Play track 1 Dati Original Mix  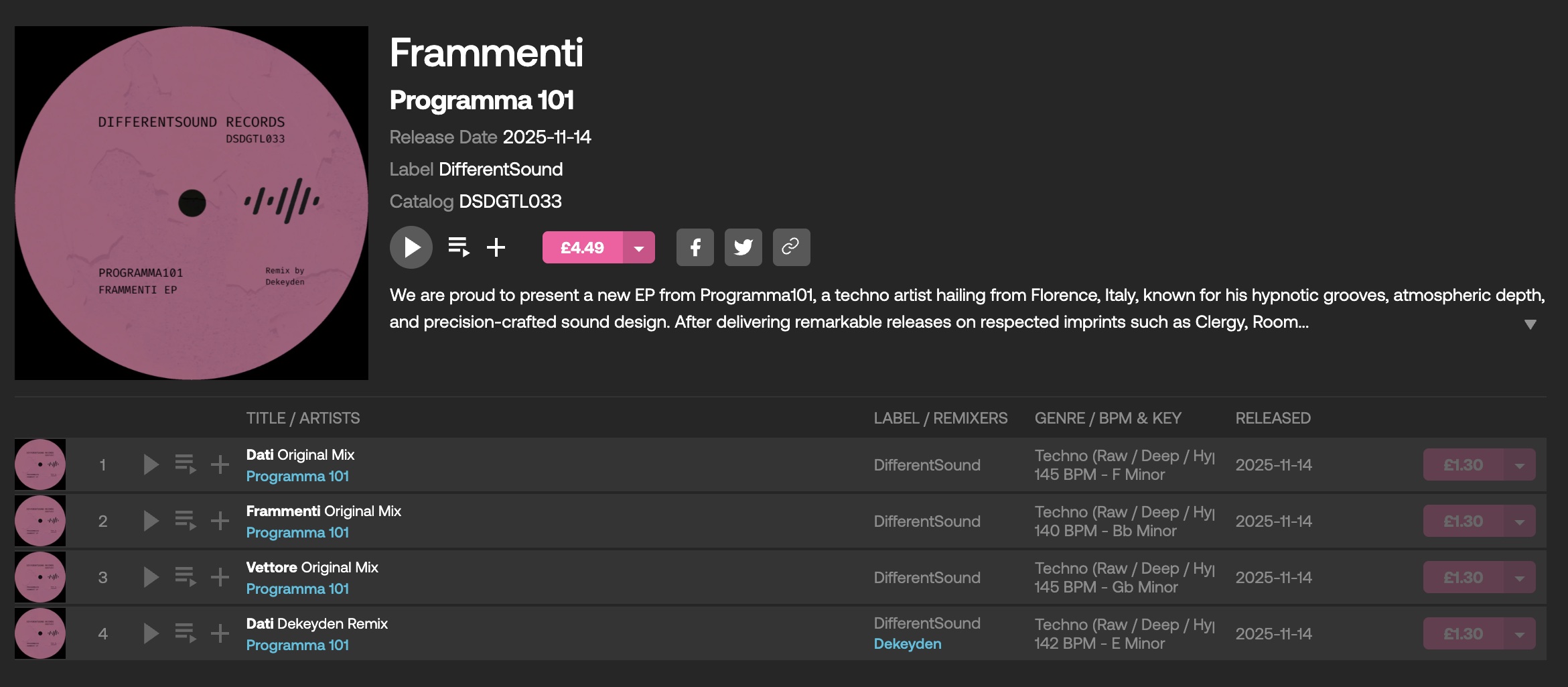click(151, 464)
